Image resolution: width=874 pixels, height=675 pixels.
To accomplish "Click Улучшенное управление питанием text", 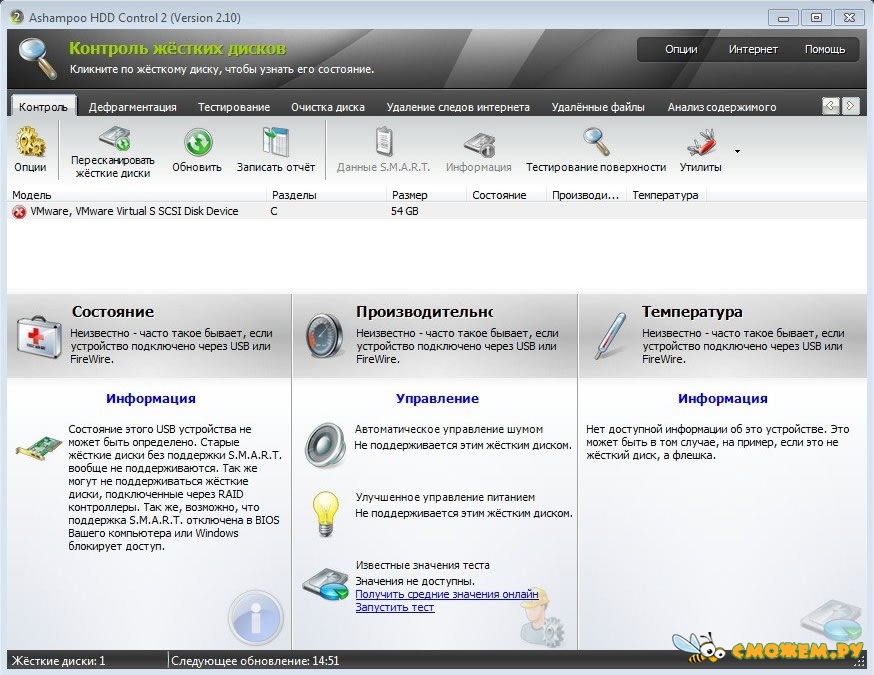I will coord(445,497).
